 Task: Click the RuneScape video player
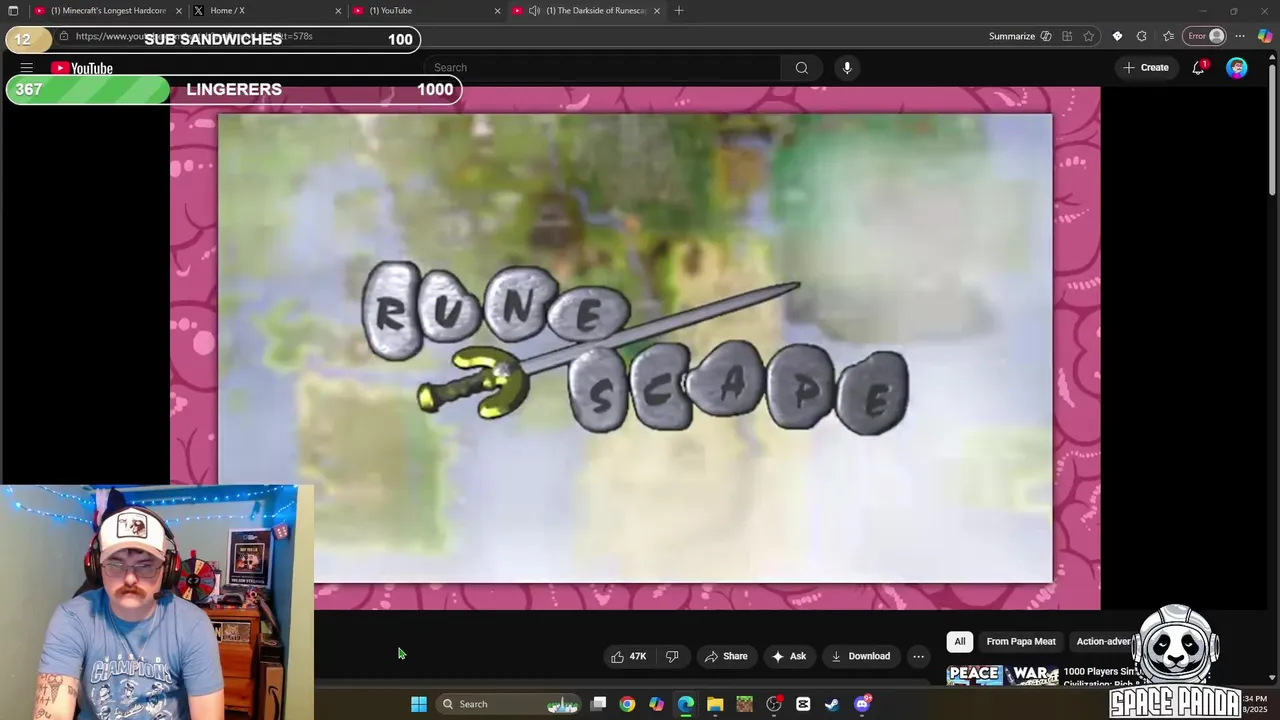click(635, 348)
